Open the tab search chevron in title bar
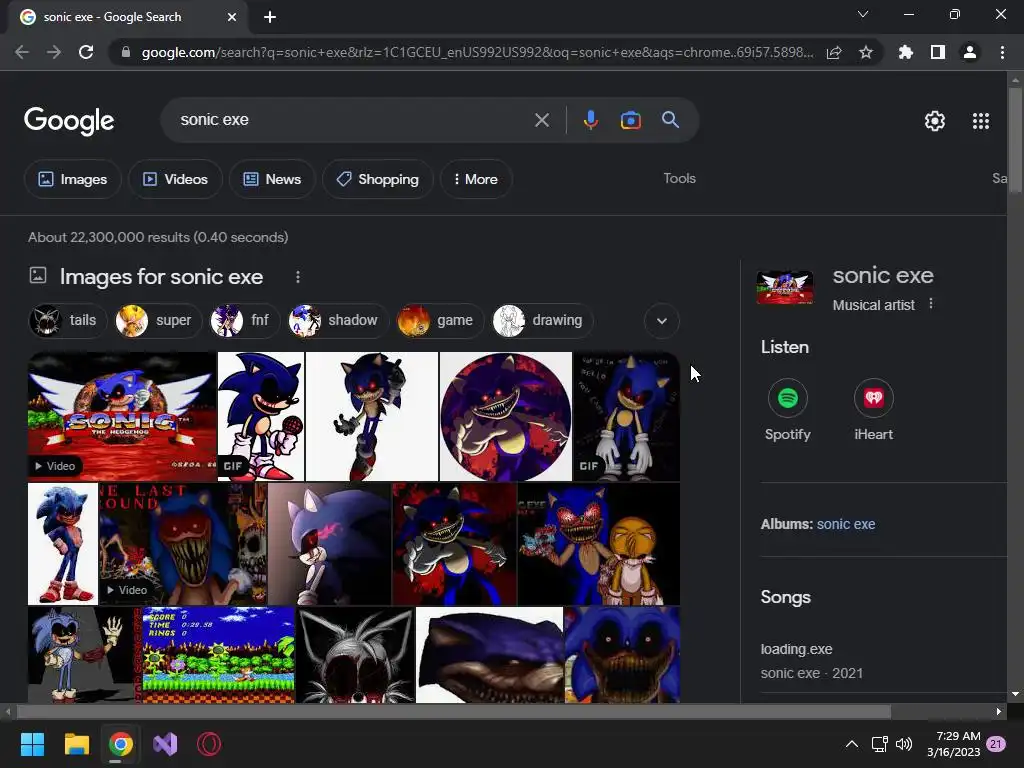This screenshot has width=1024, height=768. 863,14
